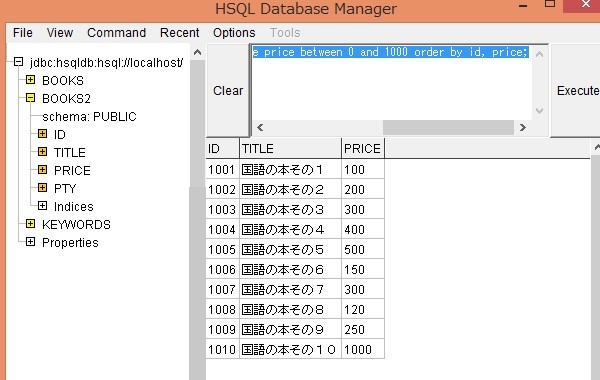
Task: Expand the Properties node
Action: click(x=30, y=241)
